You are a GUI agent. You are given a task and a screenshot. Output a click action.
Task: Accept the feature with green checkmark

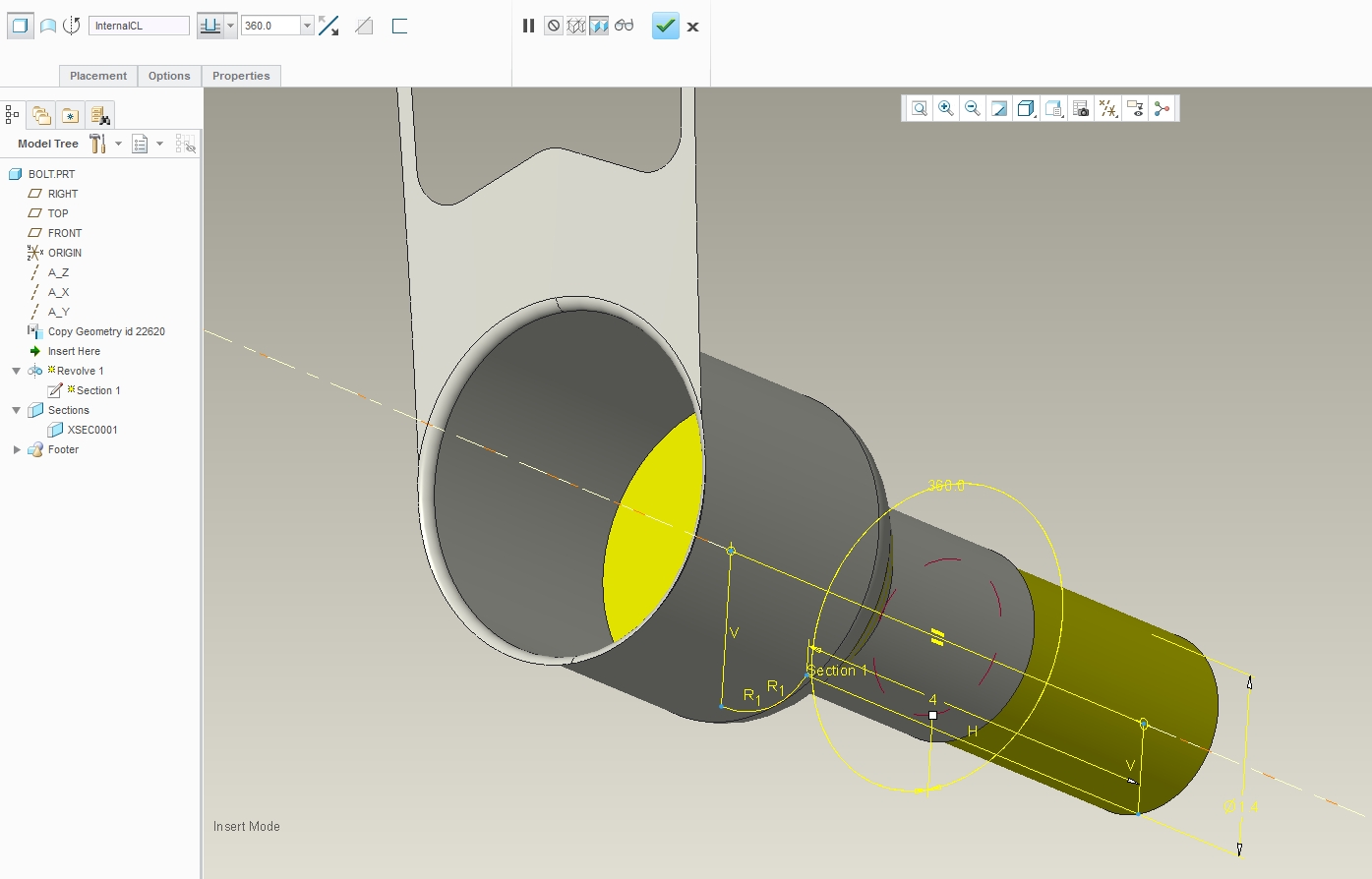point(666,26)
